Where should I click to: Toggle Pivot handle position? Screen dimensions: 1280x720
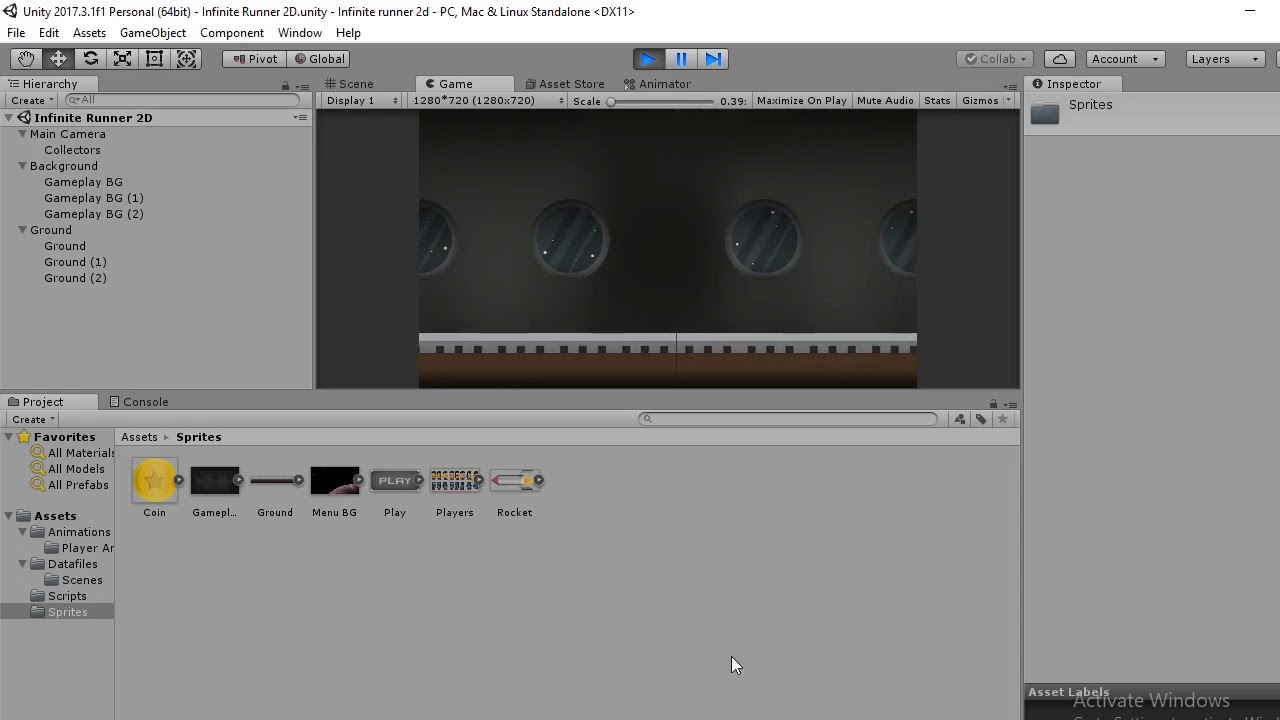point(254,59)
